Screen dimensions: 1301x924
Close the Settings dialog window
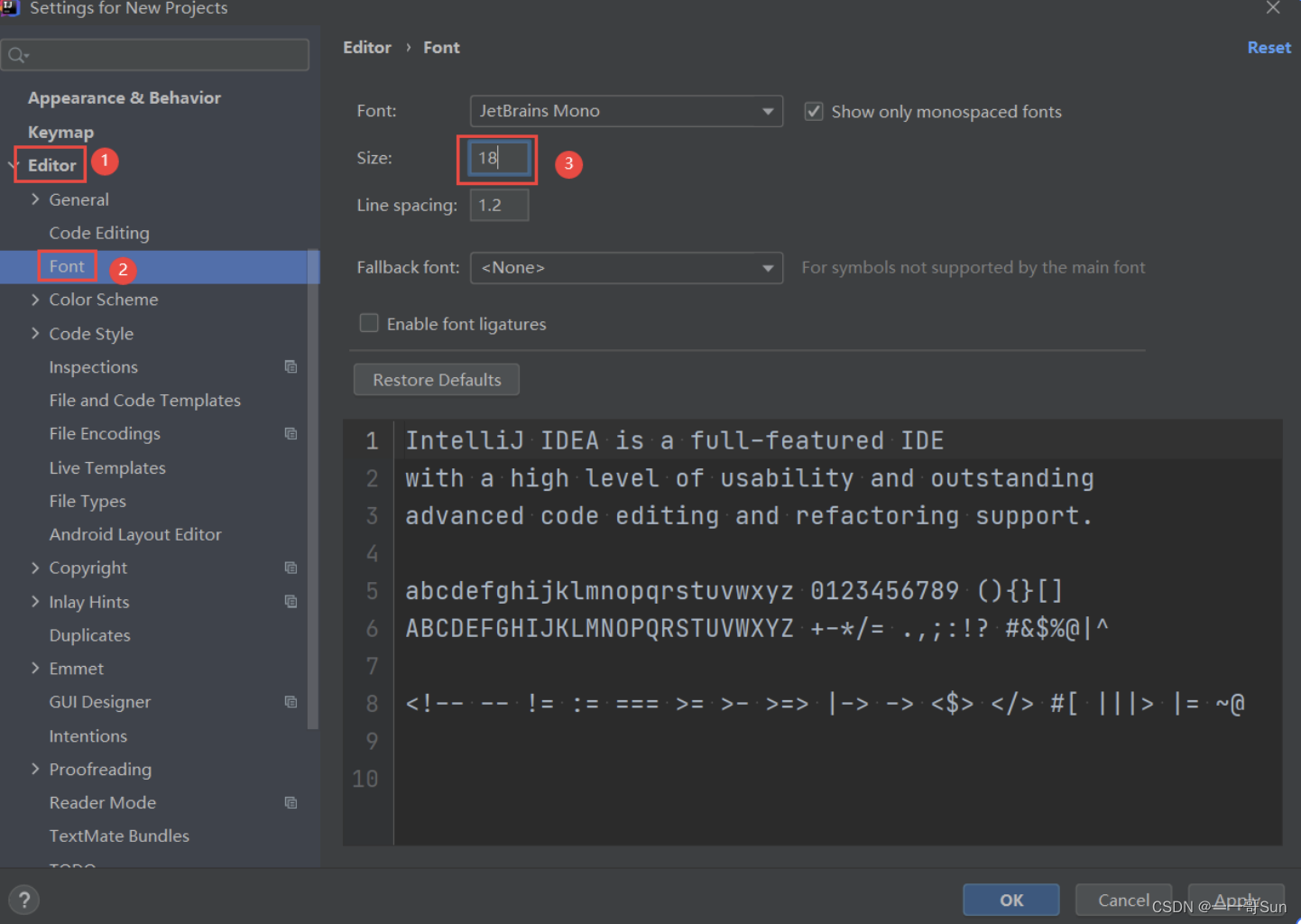point(1273,7)
